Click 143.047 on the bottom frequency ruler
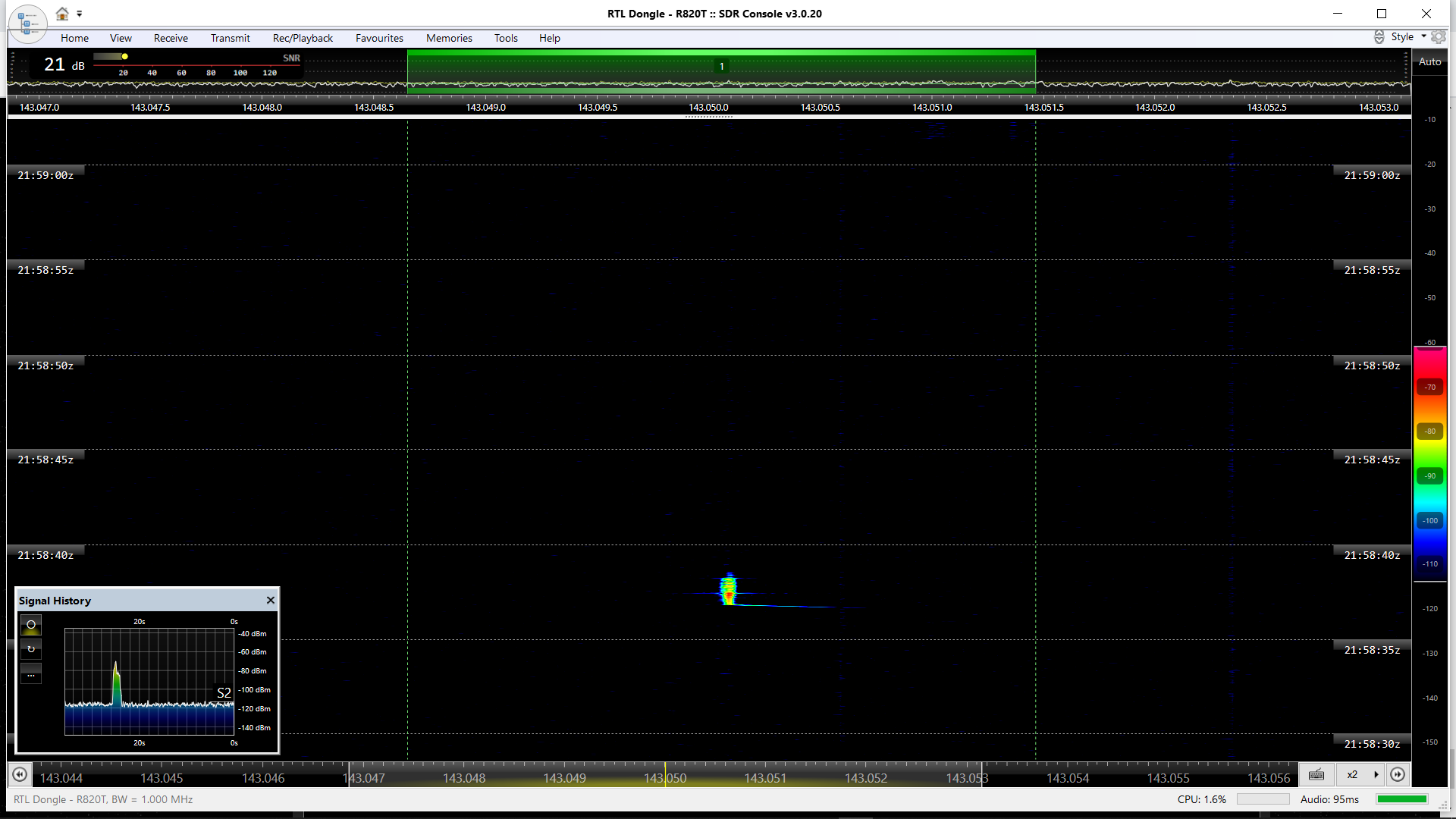Viewport: 1456px width, 819px height. (364, 778)
